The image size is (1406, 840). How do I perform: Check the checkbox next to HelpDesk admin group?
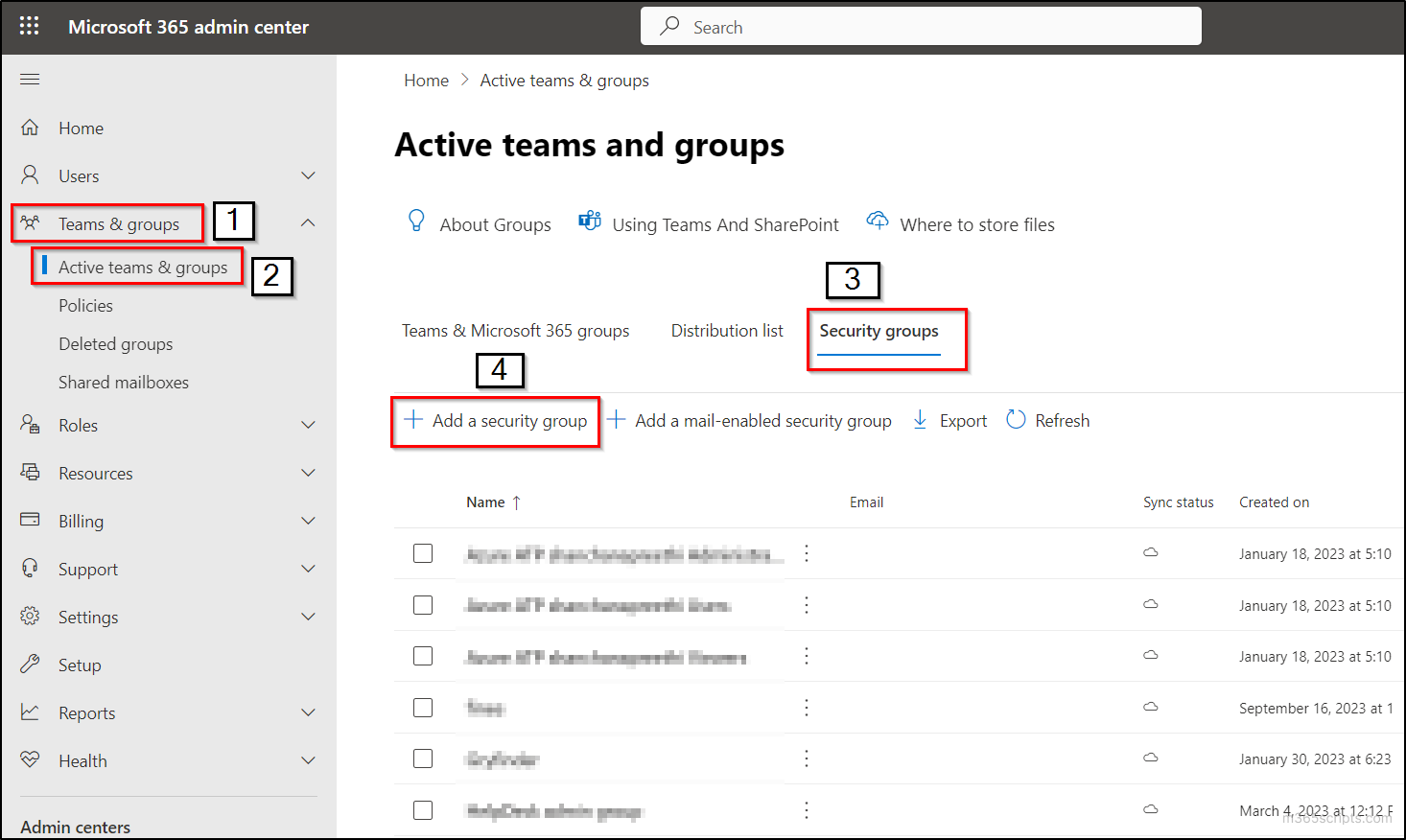tap(423, 809)
